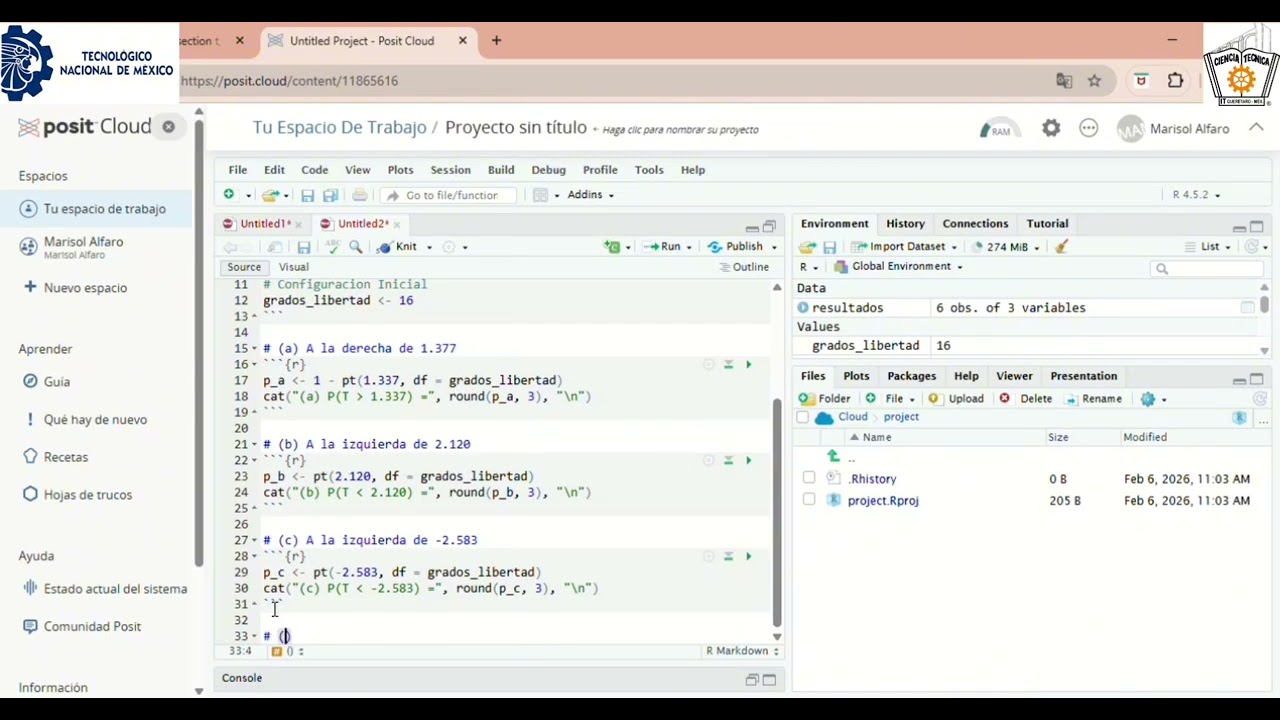Switch to the Packages tab
The width and height of the screenshot is (1280, 720).
coord(912,376)
